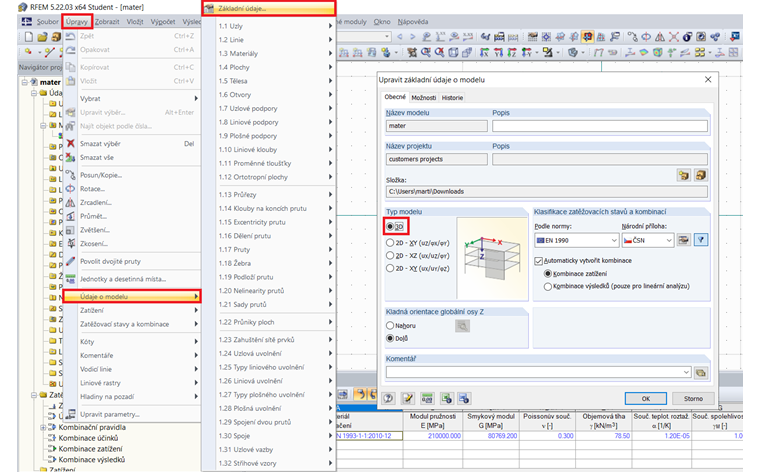Viewport: 760px width, 472px height.
Task: Click the new document icon in main toolbar
Action: pyautogui.click(x=29, y=37)
